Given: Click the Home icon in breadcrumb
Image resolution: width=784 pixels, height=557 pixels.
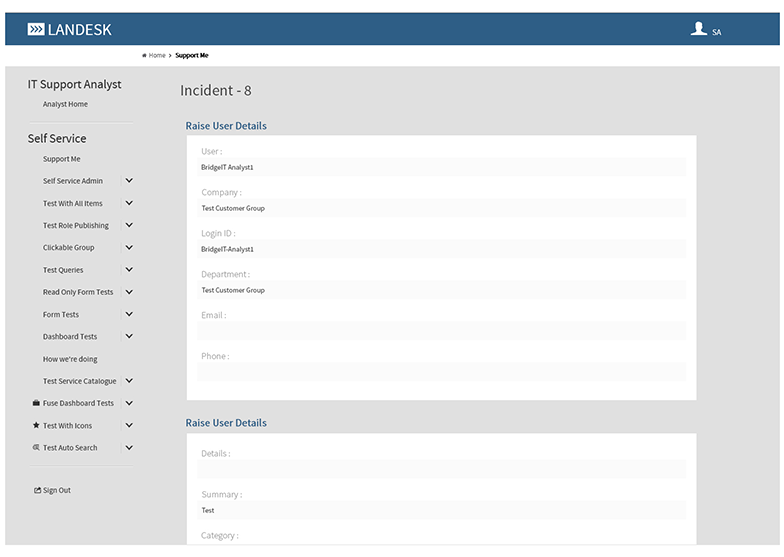Looking at the screenshot, I should [145, 56].
